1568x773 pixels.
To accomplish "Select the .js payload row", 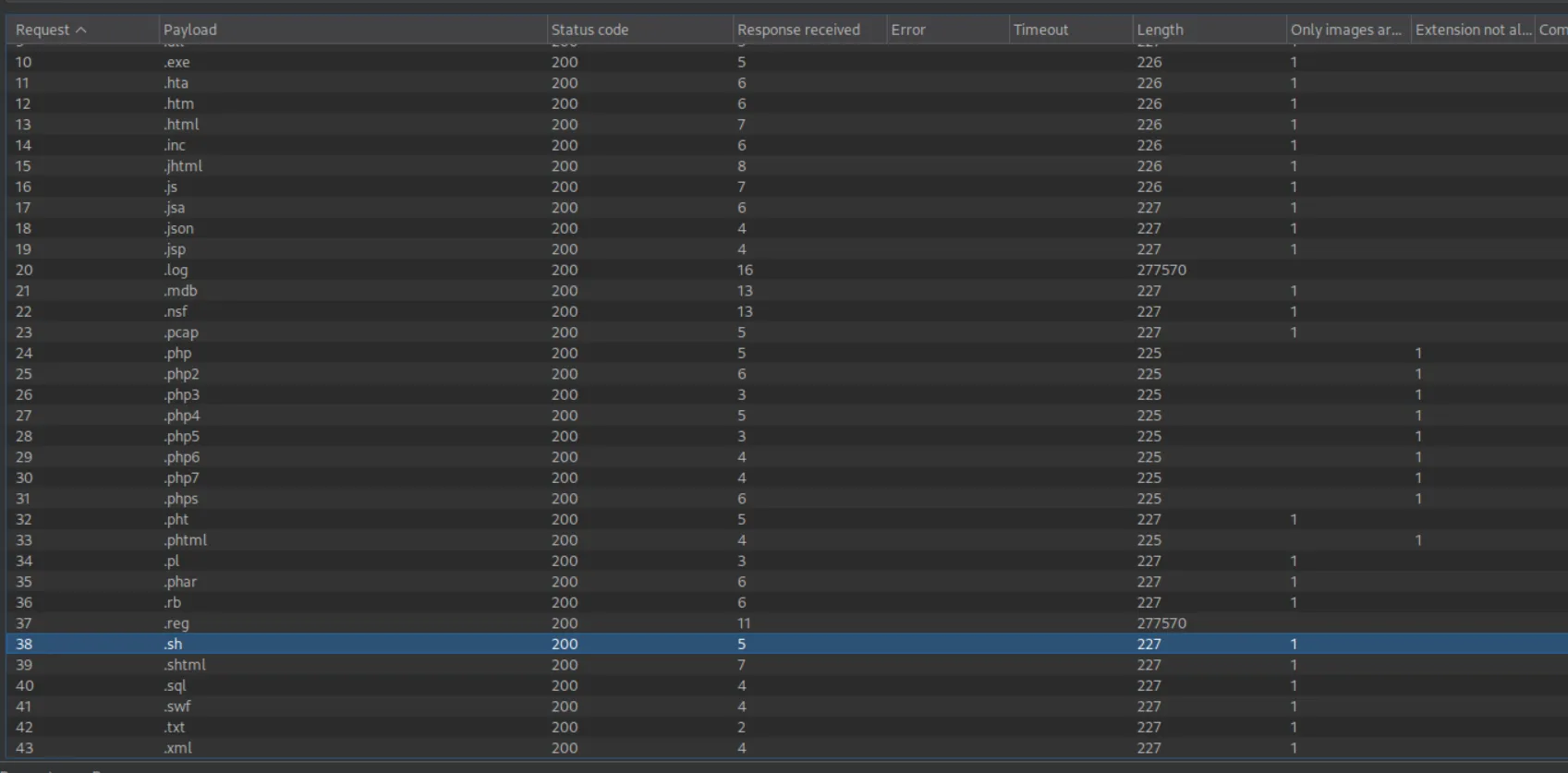I will [787, 187].
